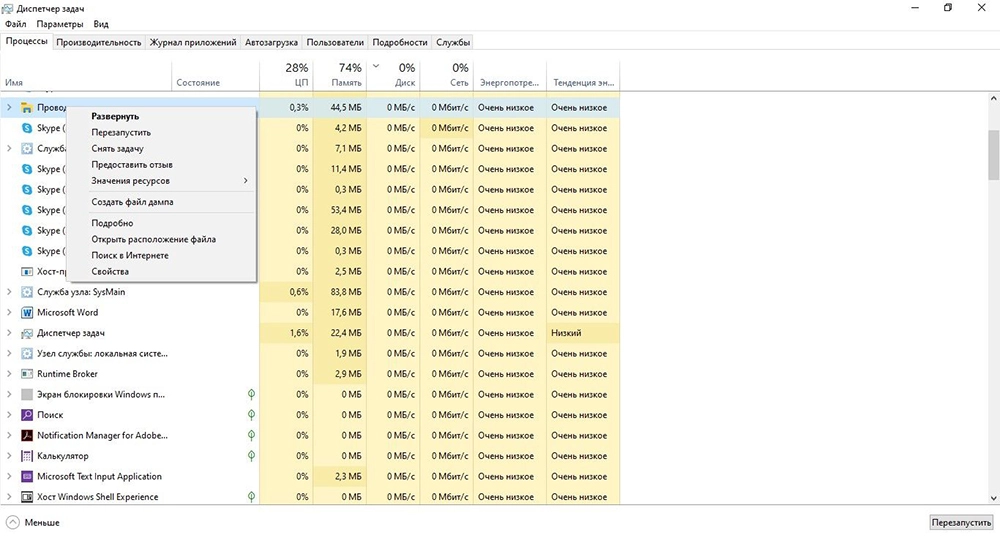The width and height of the screenshot is (1000, 538).
Task: Click the Notification Manager for Adobe icon
Action: click(x=27, y=436)
